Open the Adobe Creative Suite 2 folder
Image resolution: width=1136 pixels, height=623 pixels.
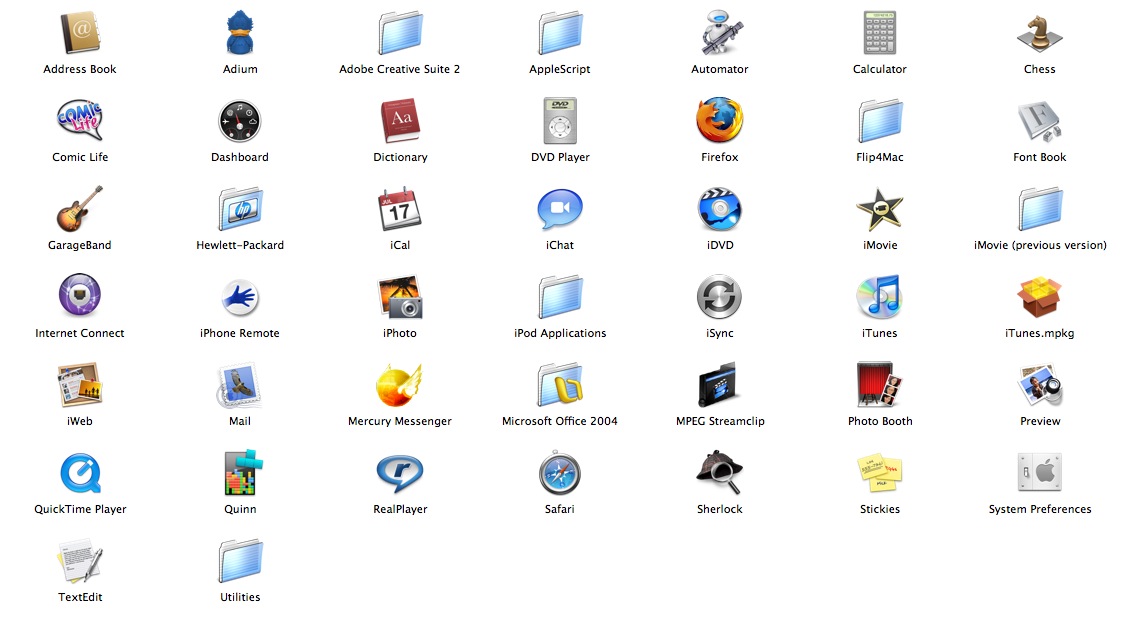[x=400, y=33]
